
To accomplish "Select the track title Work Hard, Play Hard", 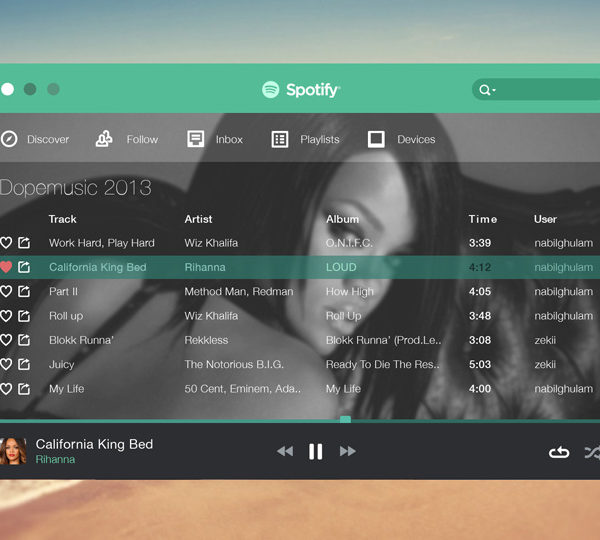I will pos(102,243).
